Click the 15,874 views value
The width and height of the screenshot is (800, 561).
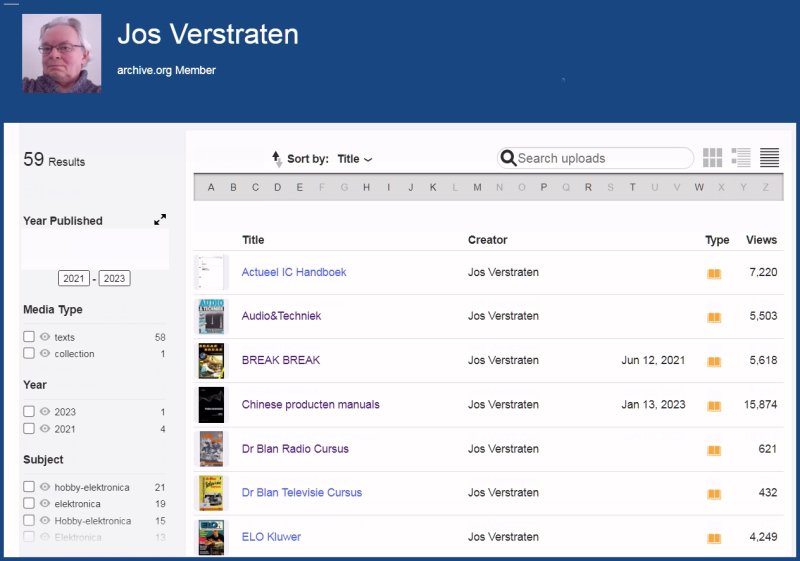tap(760, 404)
